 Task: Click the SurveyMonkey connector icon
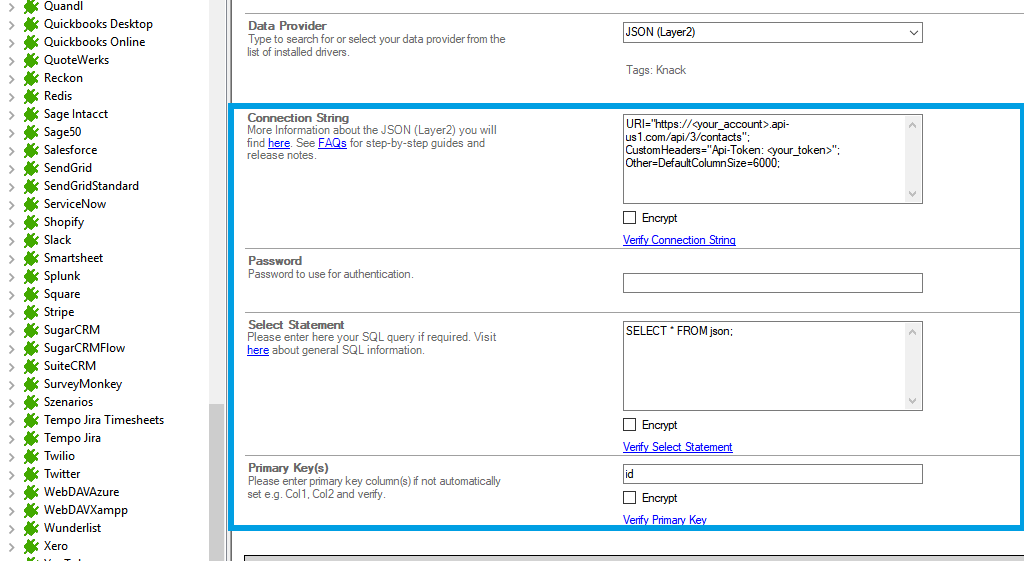tap(31, 384)
